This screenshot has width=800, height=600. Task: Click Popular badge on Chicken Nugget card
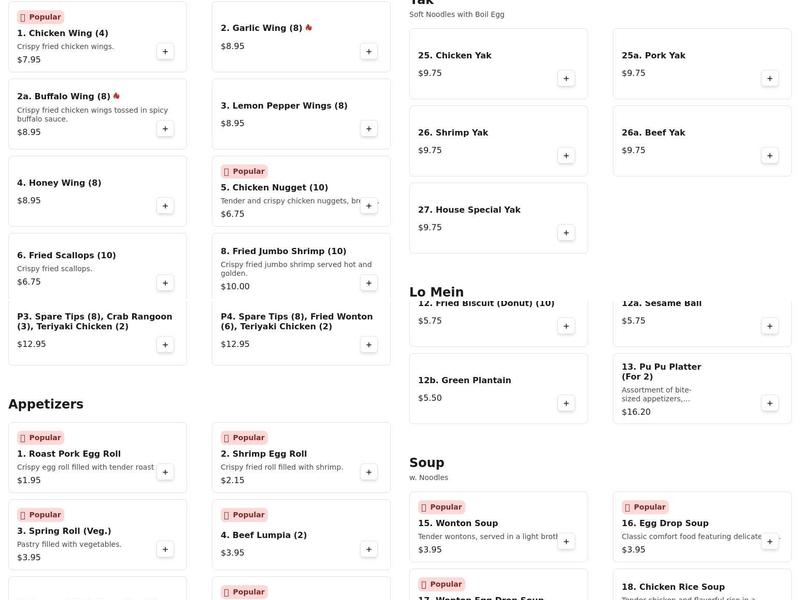244,171
